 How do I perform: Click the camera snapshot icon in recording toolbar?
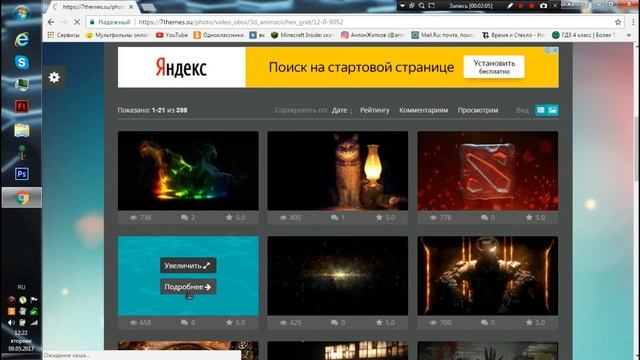coord(543,6)
